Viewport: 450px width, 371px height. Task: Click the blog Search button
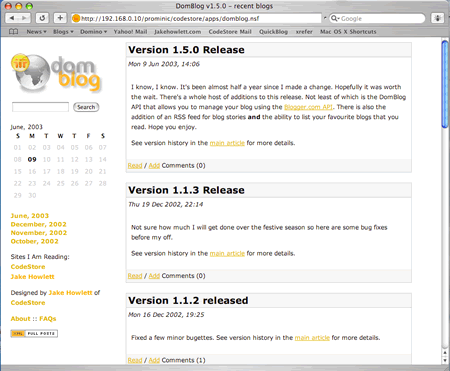tap(86, 107)
